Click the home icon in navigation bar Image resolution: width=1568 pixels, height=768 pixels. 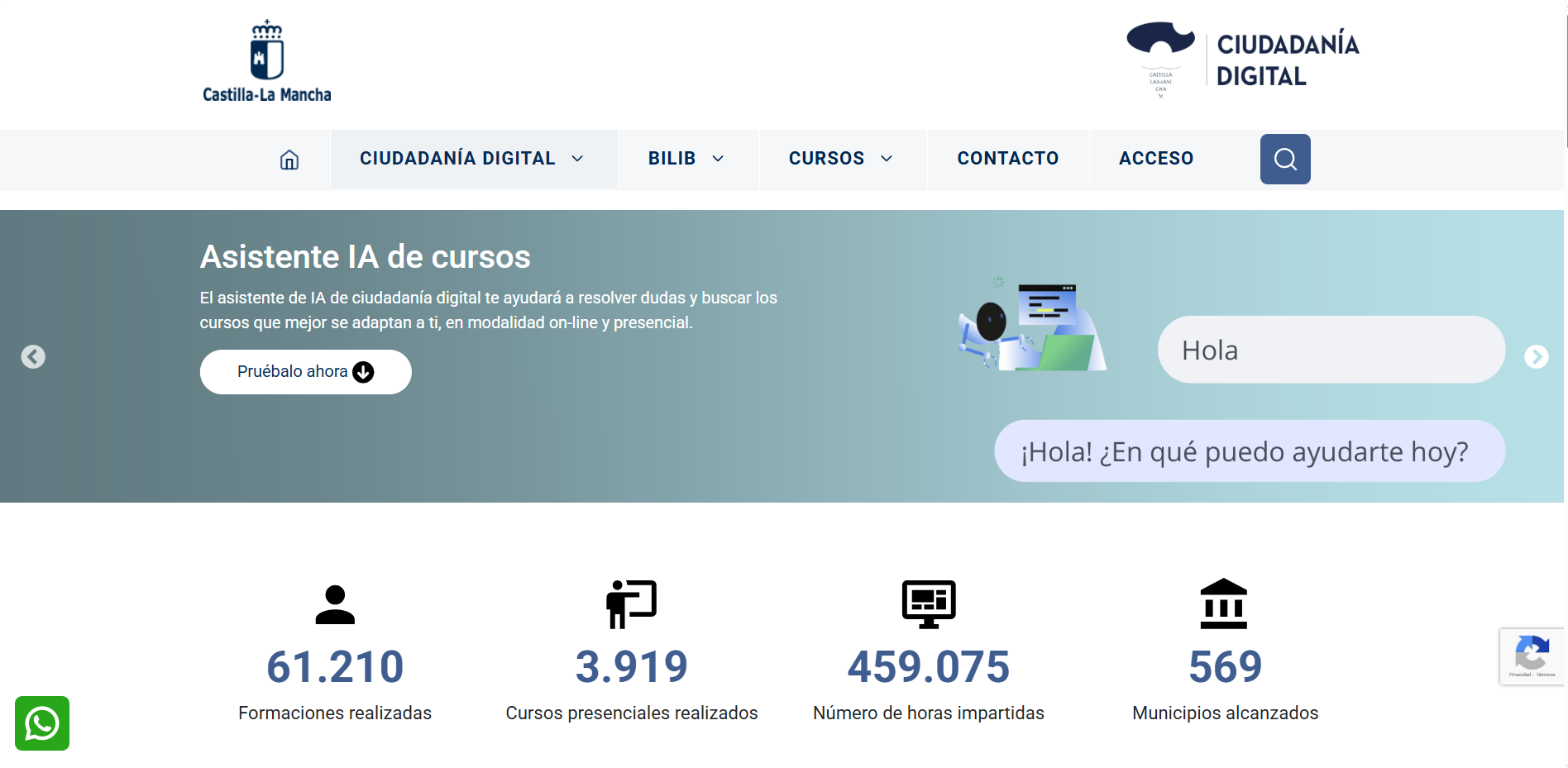[289, 160]
